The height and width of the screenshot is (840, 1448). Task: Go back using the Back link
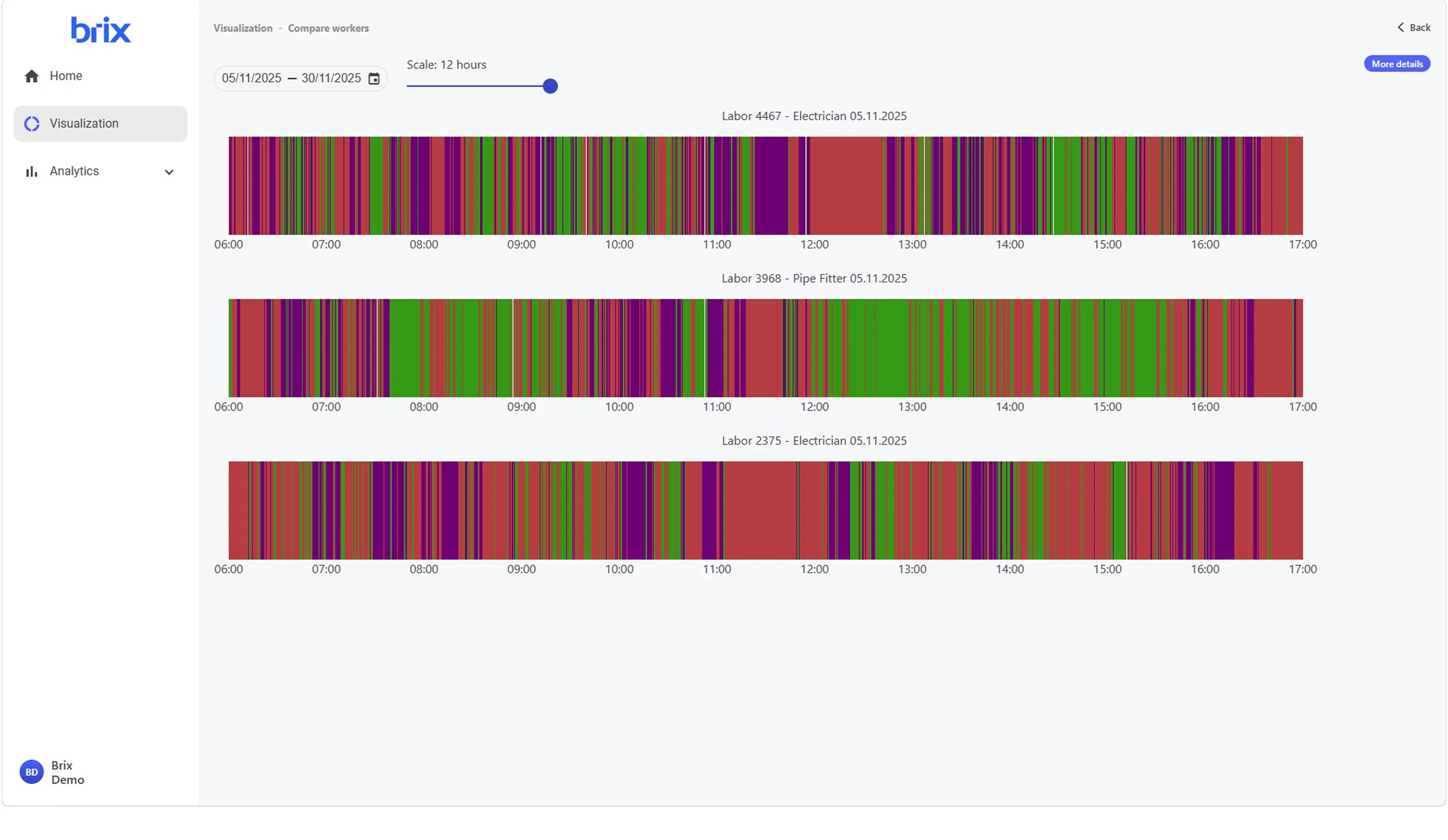click(1413, 27)
